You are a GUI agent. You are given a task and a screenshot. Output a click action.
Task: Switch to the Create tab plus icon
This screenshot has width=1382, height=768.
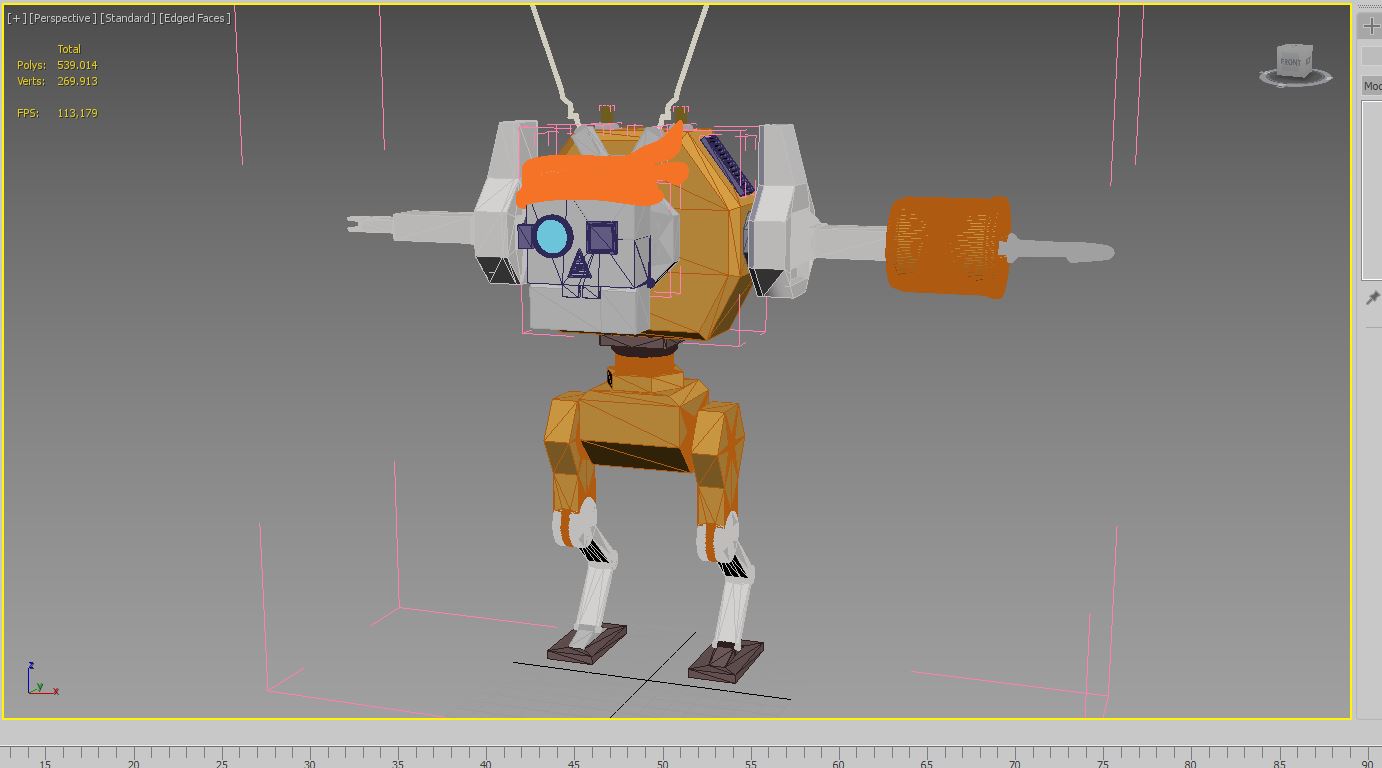pos(1371,26)
